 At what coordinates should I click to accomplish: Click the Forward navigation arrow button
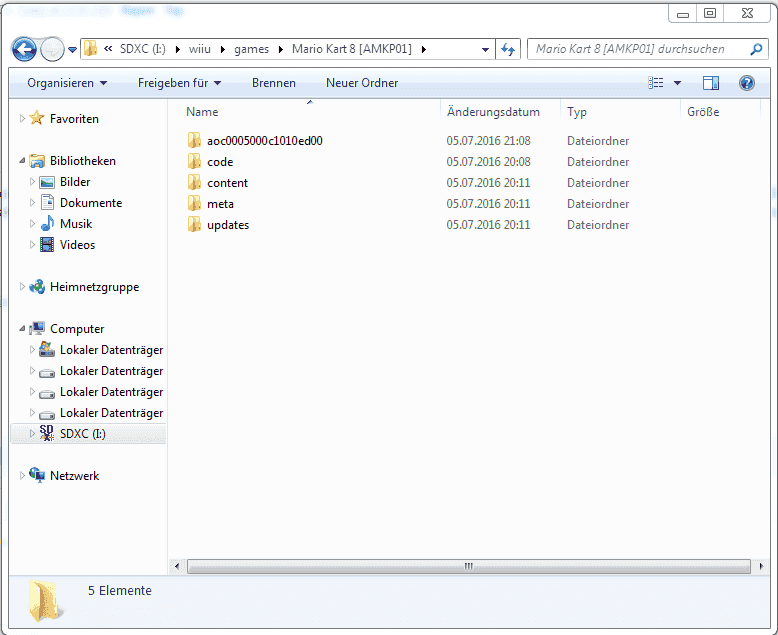pos(52,49)
